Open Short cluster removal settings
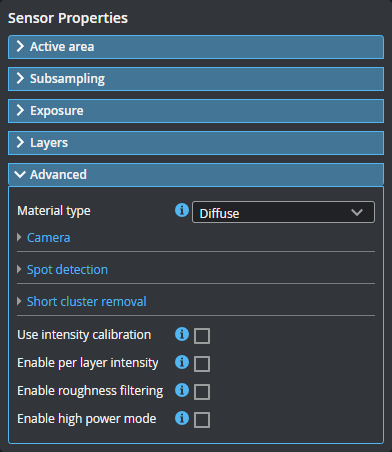Viewport: 392px width, 452px height. [86, 302]
